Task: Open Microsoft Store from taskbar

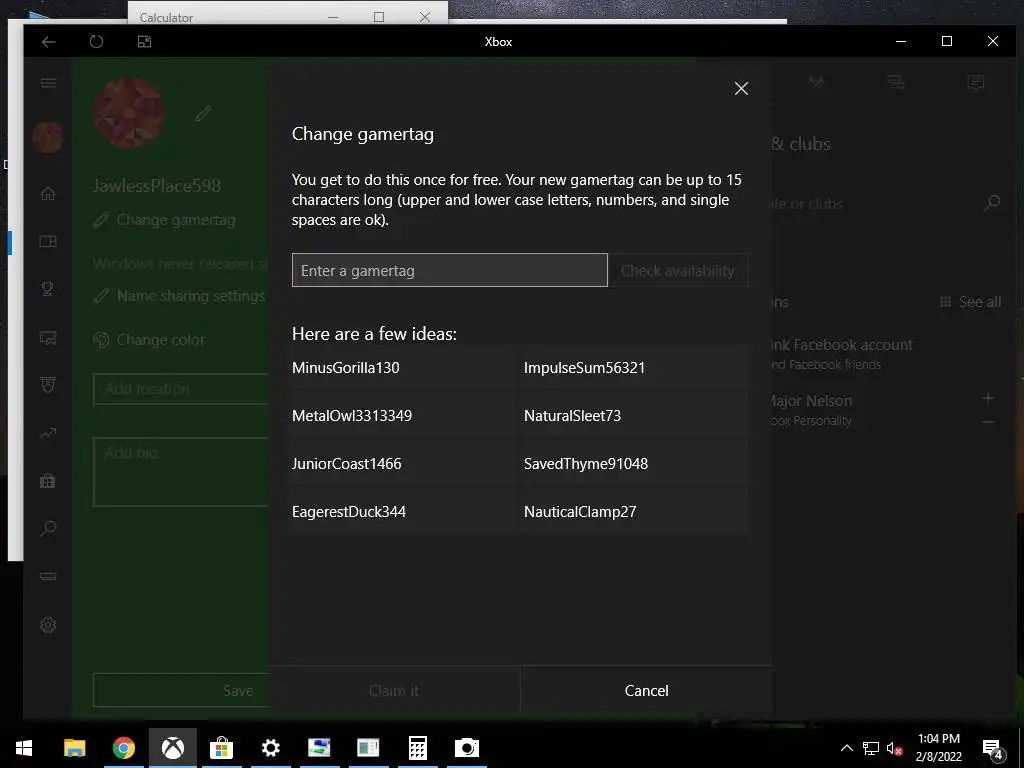Action: pyautogui.click(x=221, y=748)
